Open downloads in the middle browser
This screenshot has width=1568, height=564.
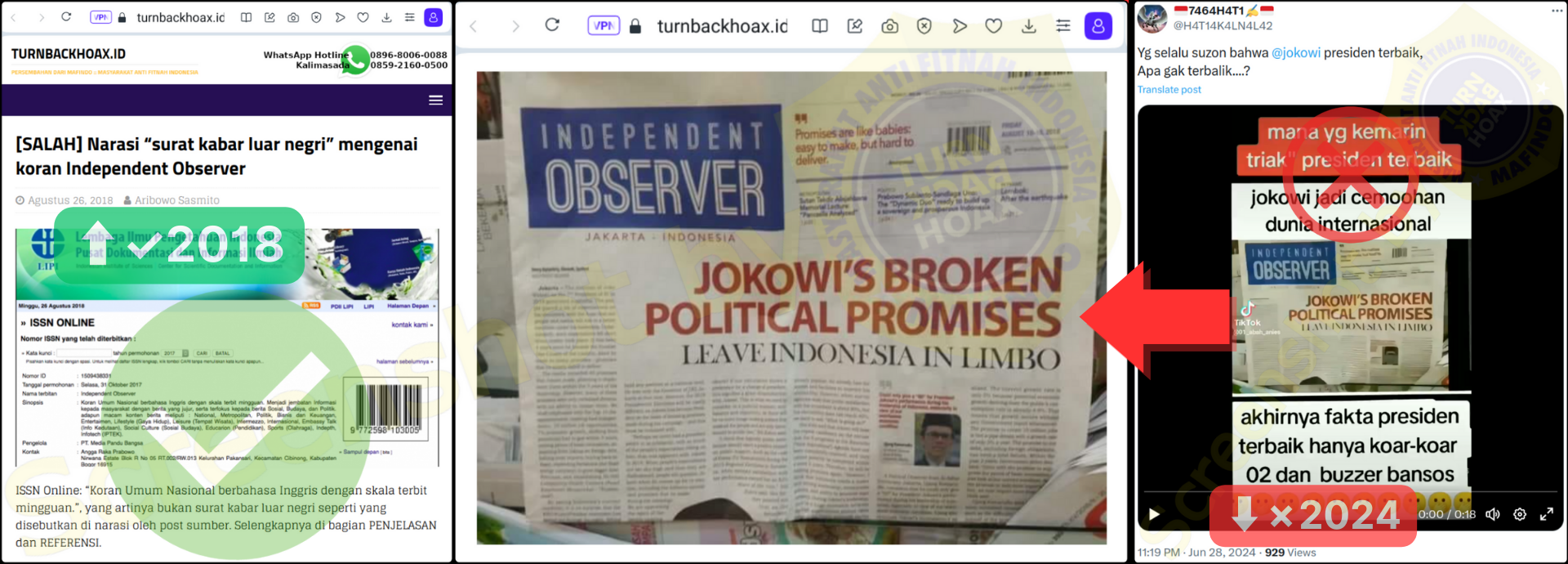(x=1029, y=26)
